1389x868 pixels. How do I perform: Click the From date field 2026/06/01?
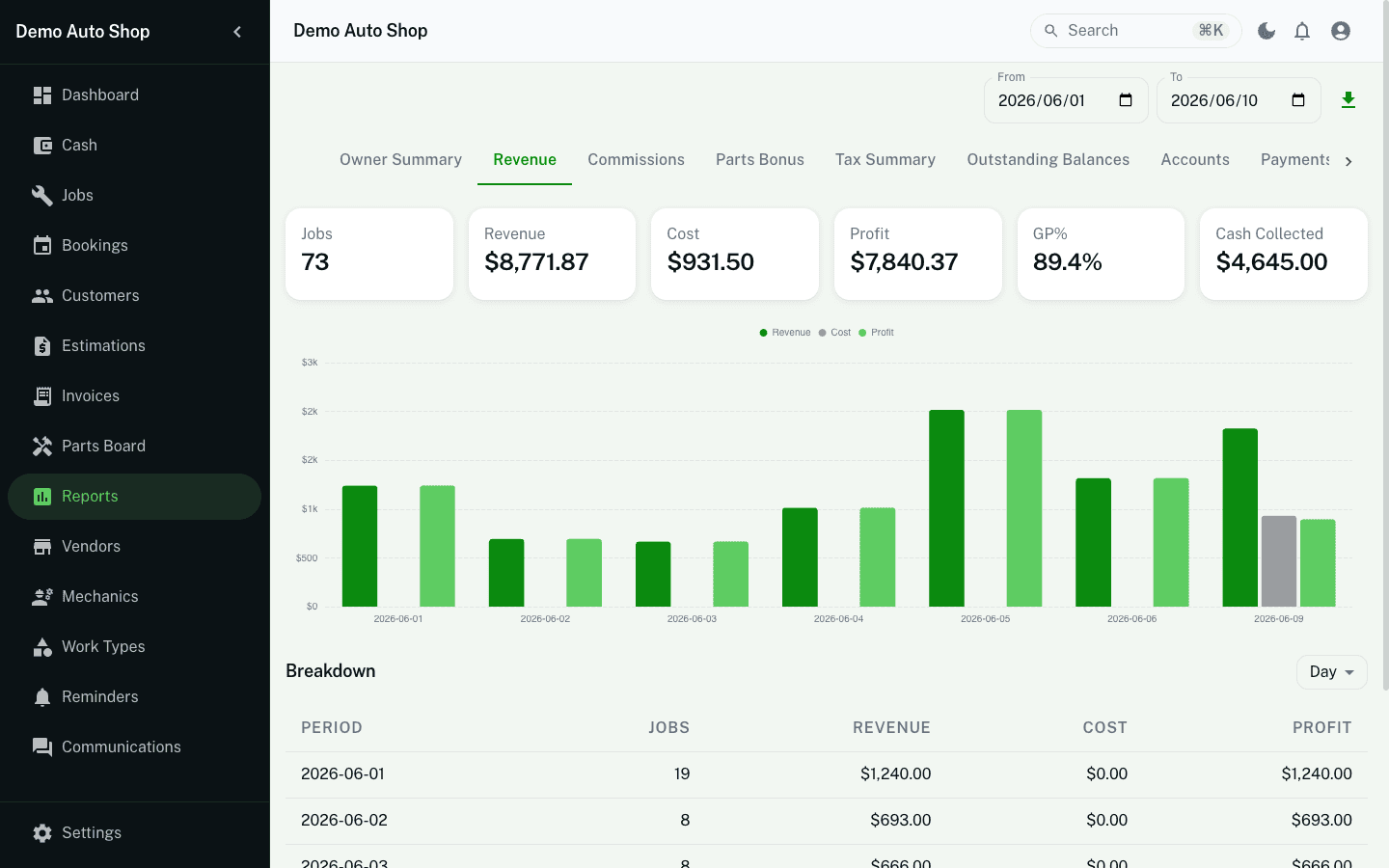[1066, 100]
